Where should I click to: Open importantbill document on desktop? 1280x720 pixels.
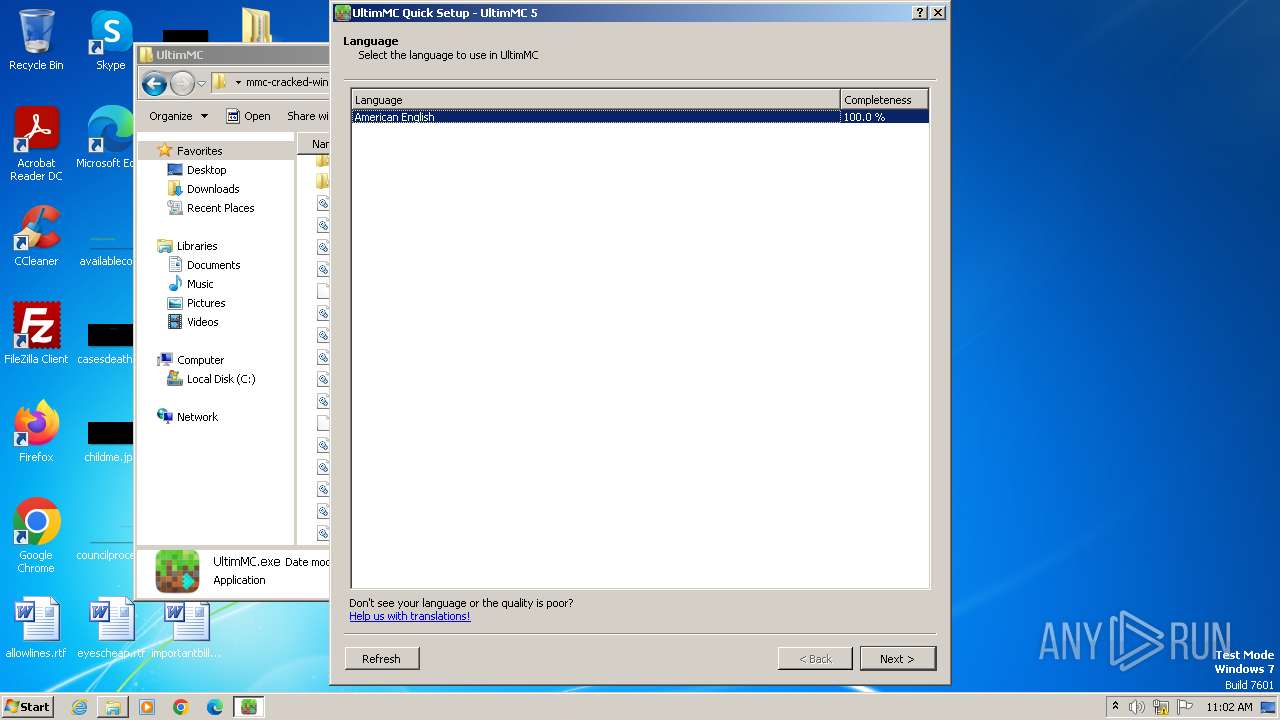click(x=186, y=628)
